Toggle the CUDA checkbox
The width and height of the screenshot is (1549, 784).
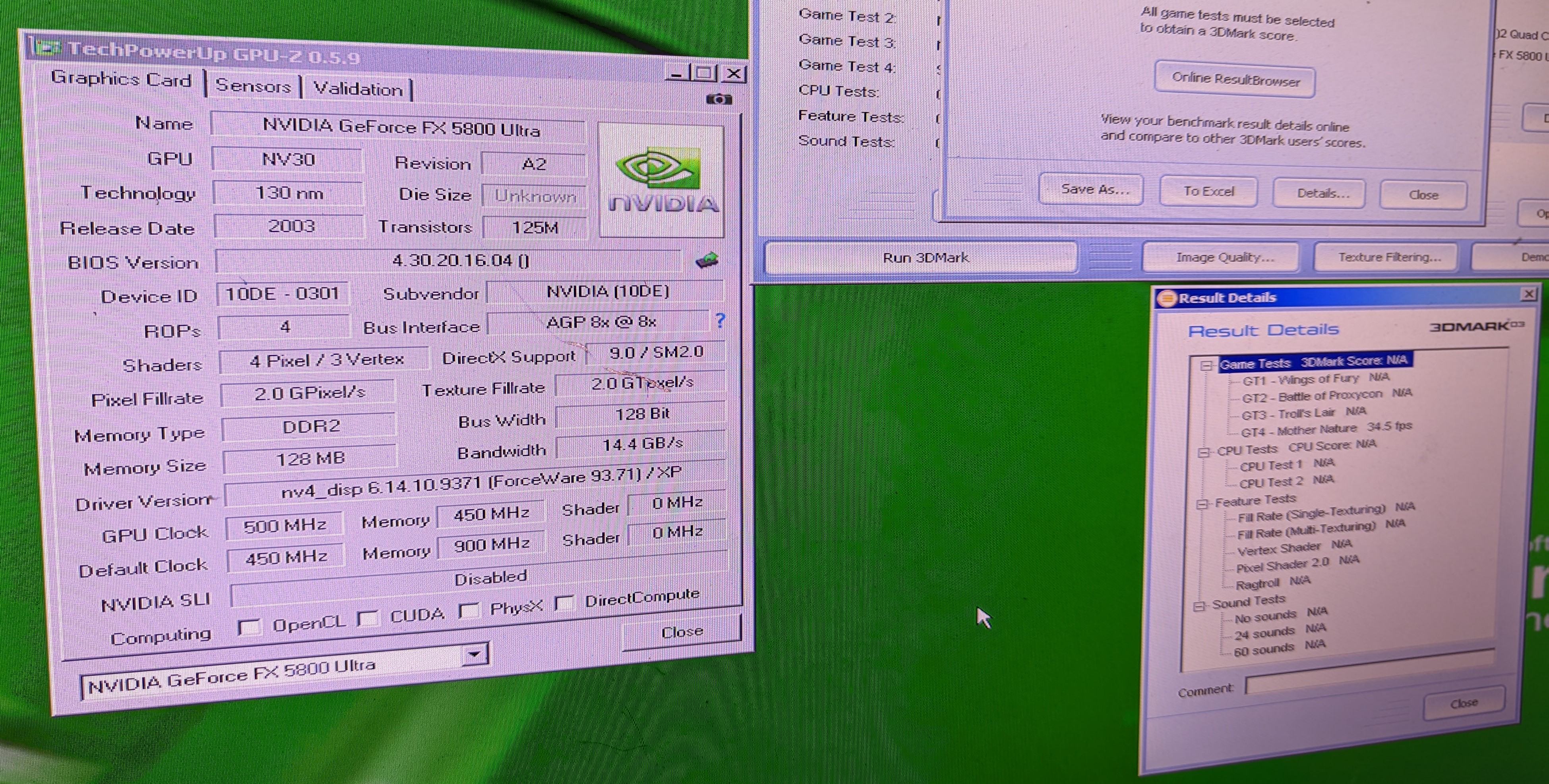click(x=368, y=619)
